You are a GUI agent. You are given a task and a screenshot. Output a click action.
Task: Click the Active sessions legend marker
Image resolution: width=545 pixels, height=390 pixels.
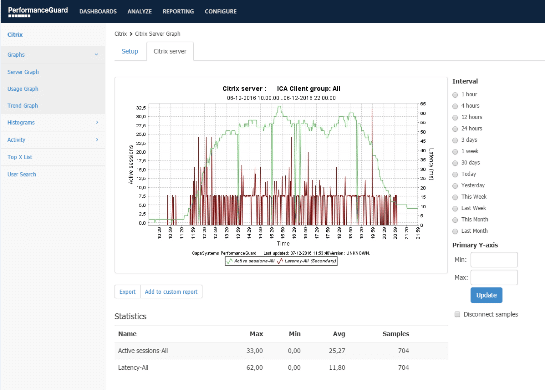click(x=230, y=261)
